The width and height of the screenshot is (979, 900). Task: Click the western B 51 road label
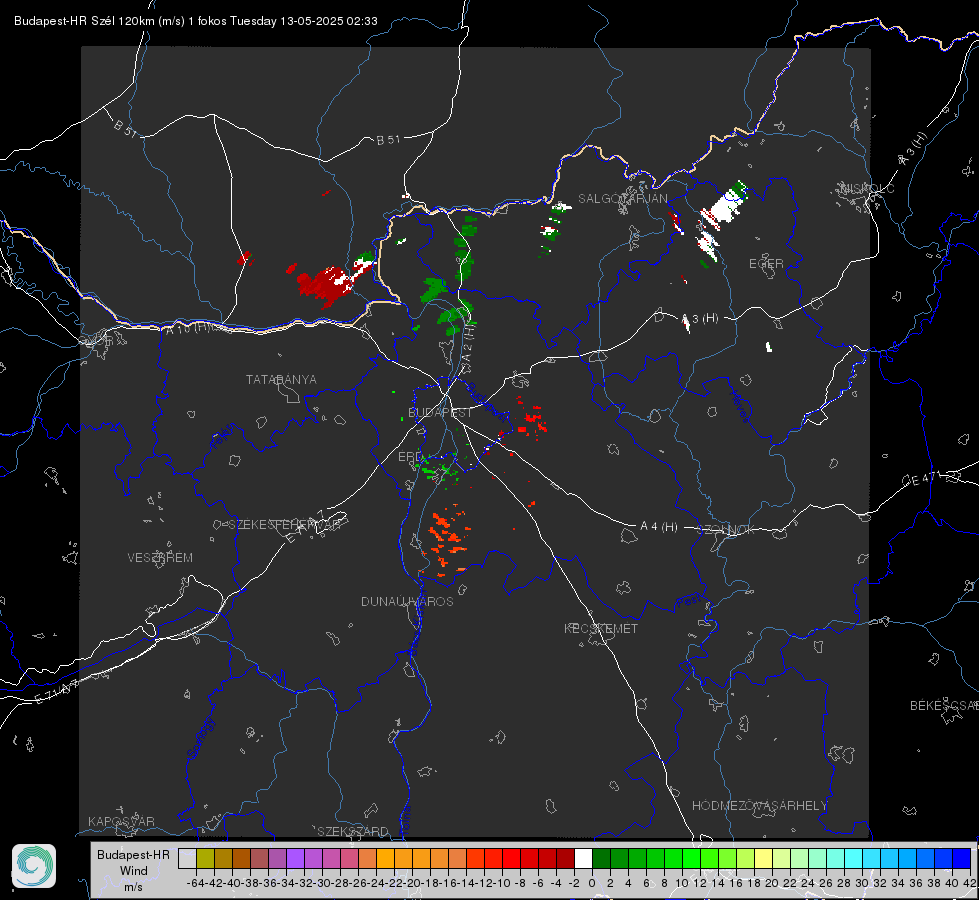pyautogui.click(x=125, y=128)
